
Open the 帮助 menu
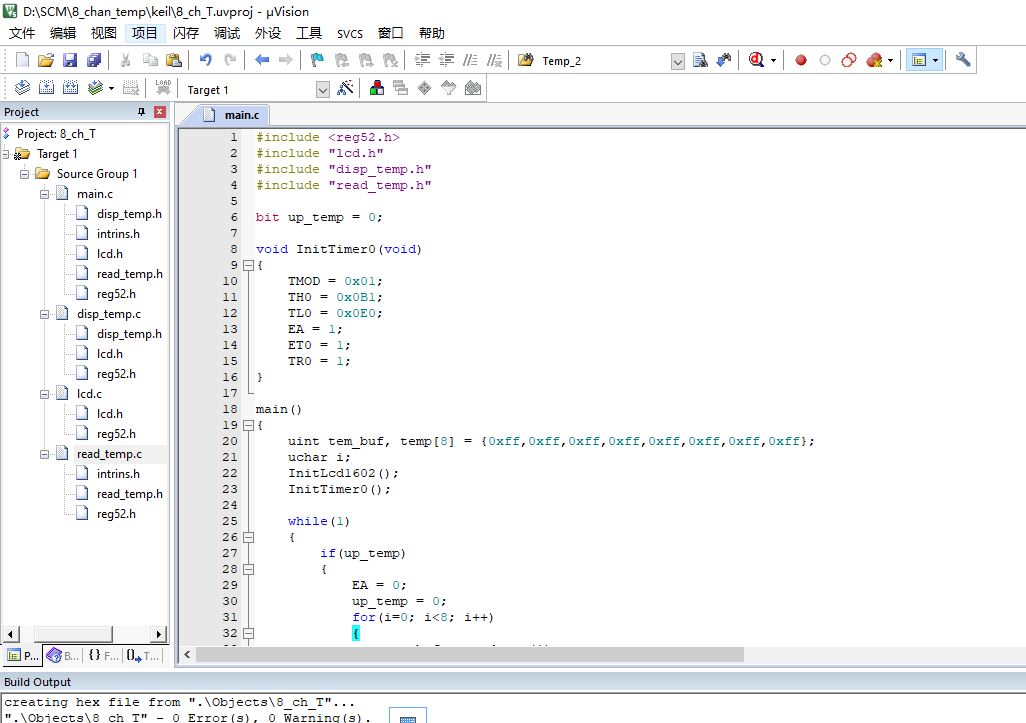coord(432,33)
